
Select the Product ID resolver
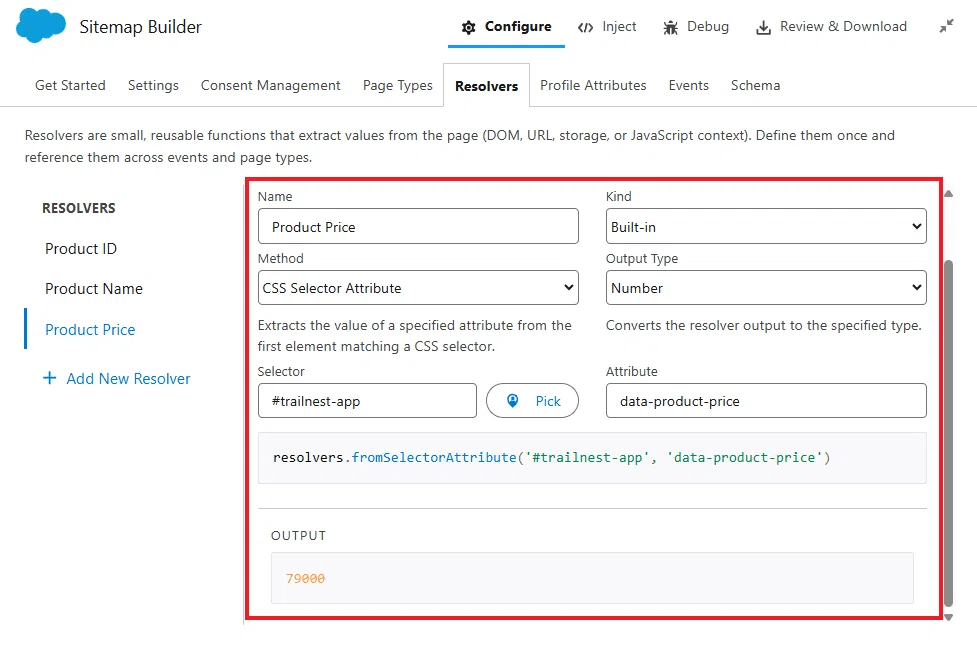pyautogui.click(x=81, y=249)
